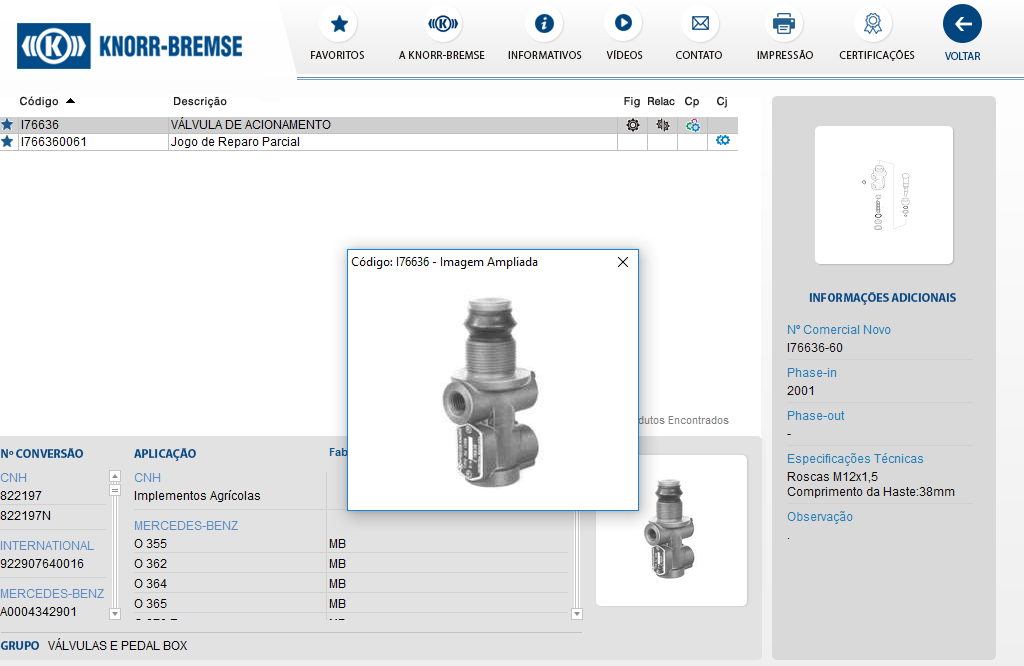Open the Informativos info icon
The image size is (1024, 666).
[x=544, y=23]
